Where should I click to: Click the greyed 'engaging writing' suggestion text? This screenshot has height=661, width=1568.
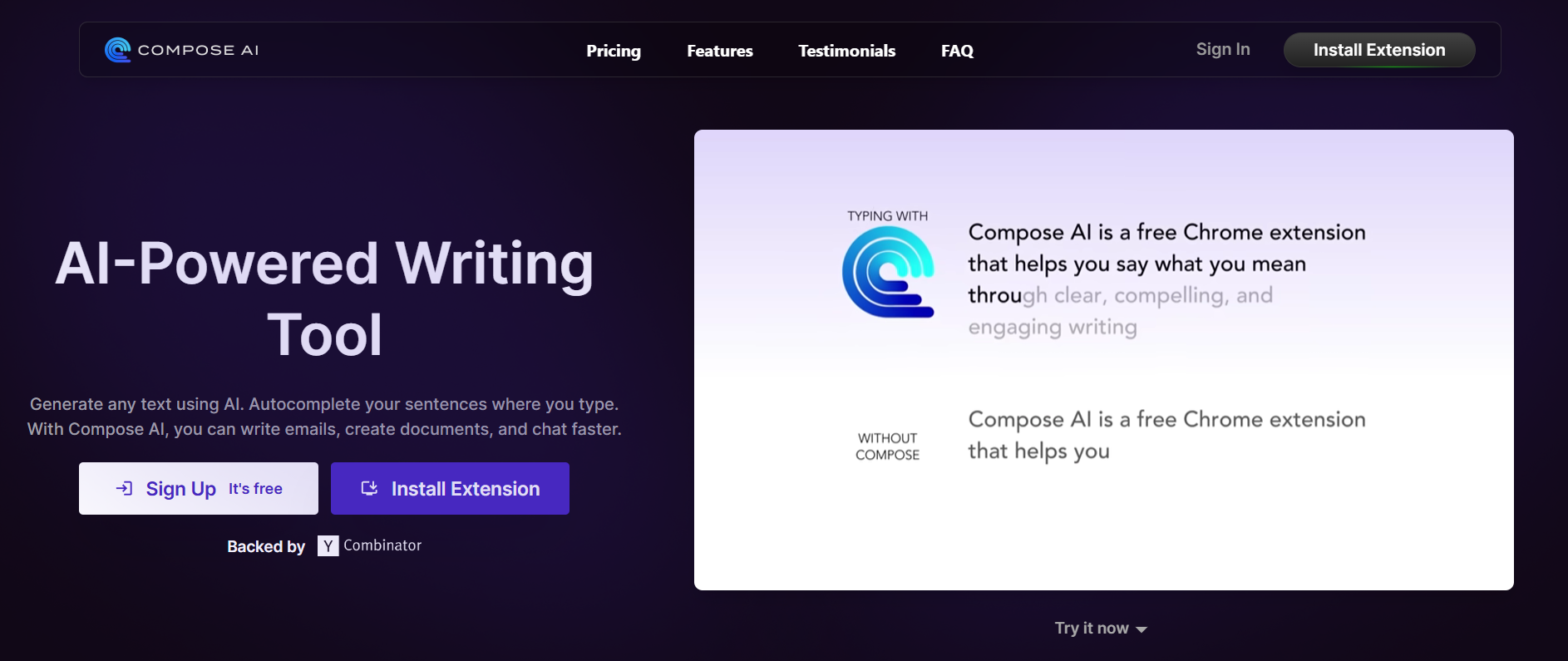pos(1053,327)
